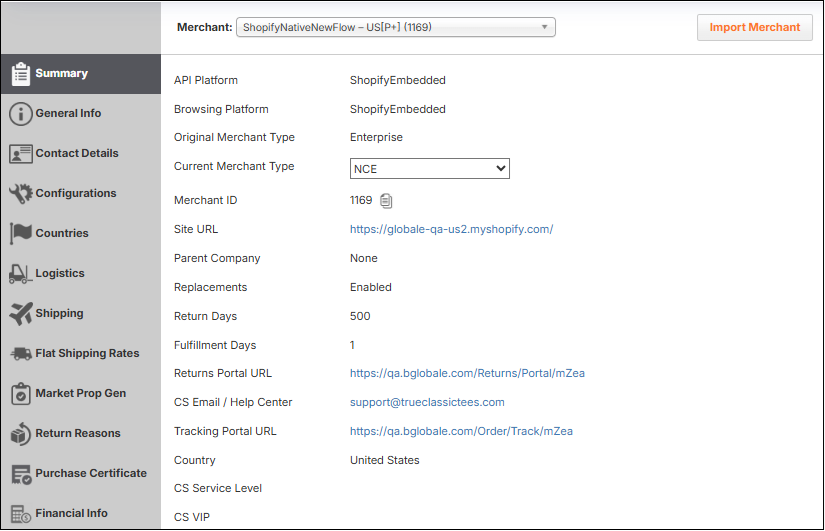The height and width of the screenshot is (531, 825).
Task: Navigate to Countries section
Action: 81,234
